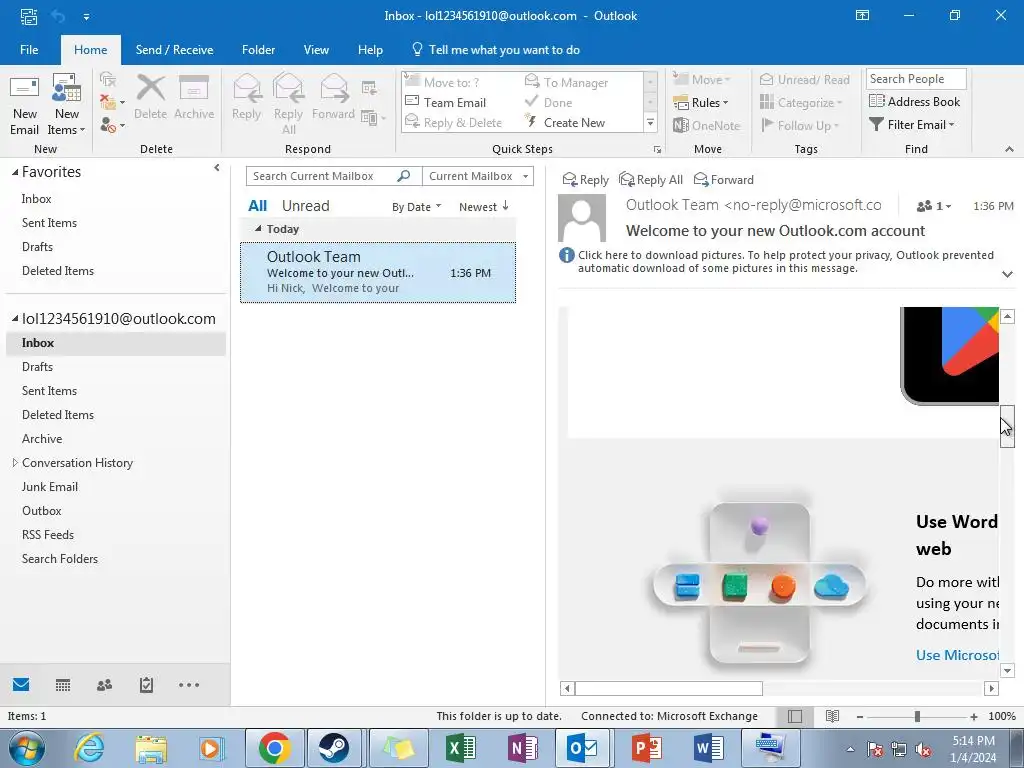1024x768 pixels.
Task: Click zoom in plus button
Action: click(x=974, y=716)
